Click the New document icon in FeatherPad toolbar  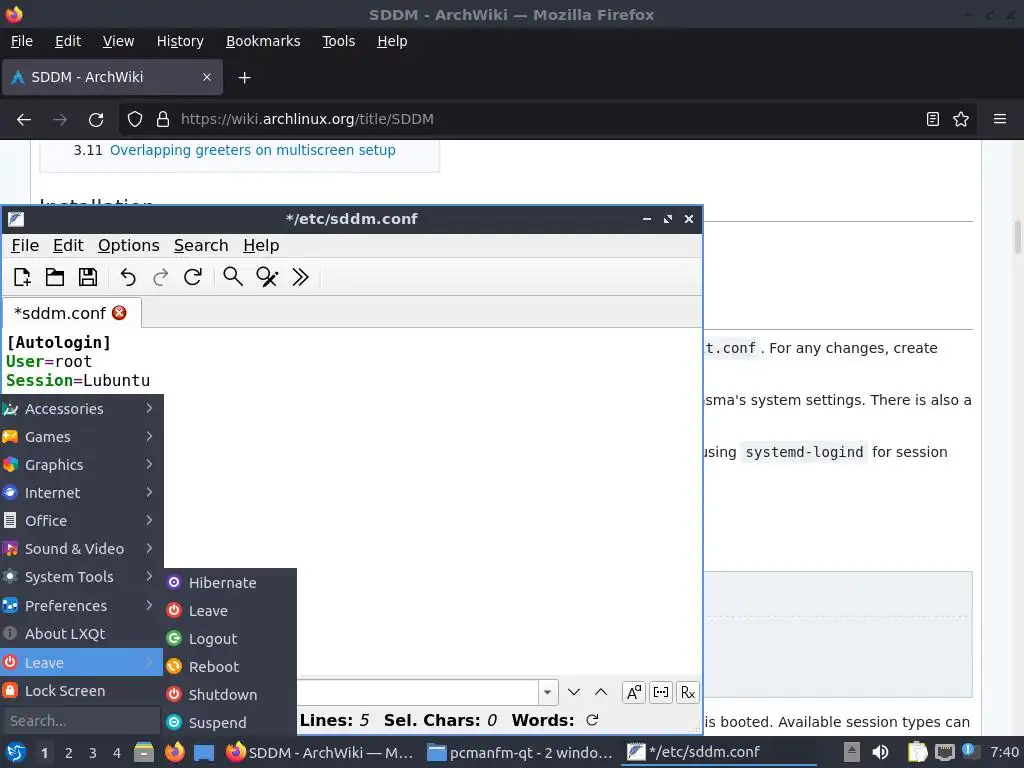[22, 277]
